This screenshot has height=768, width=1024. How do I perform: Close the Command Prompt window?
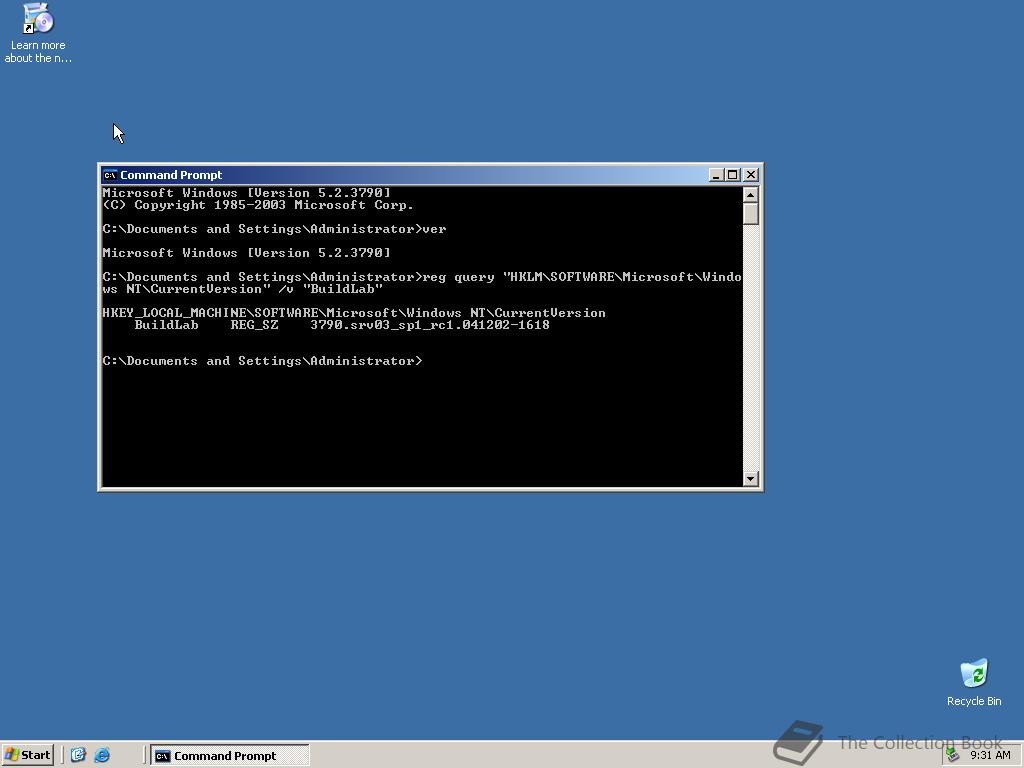point(750,175)
